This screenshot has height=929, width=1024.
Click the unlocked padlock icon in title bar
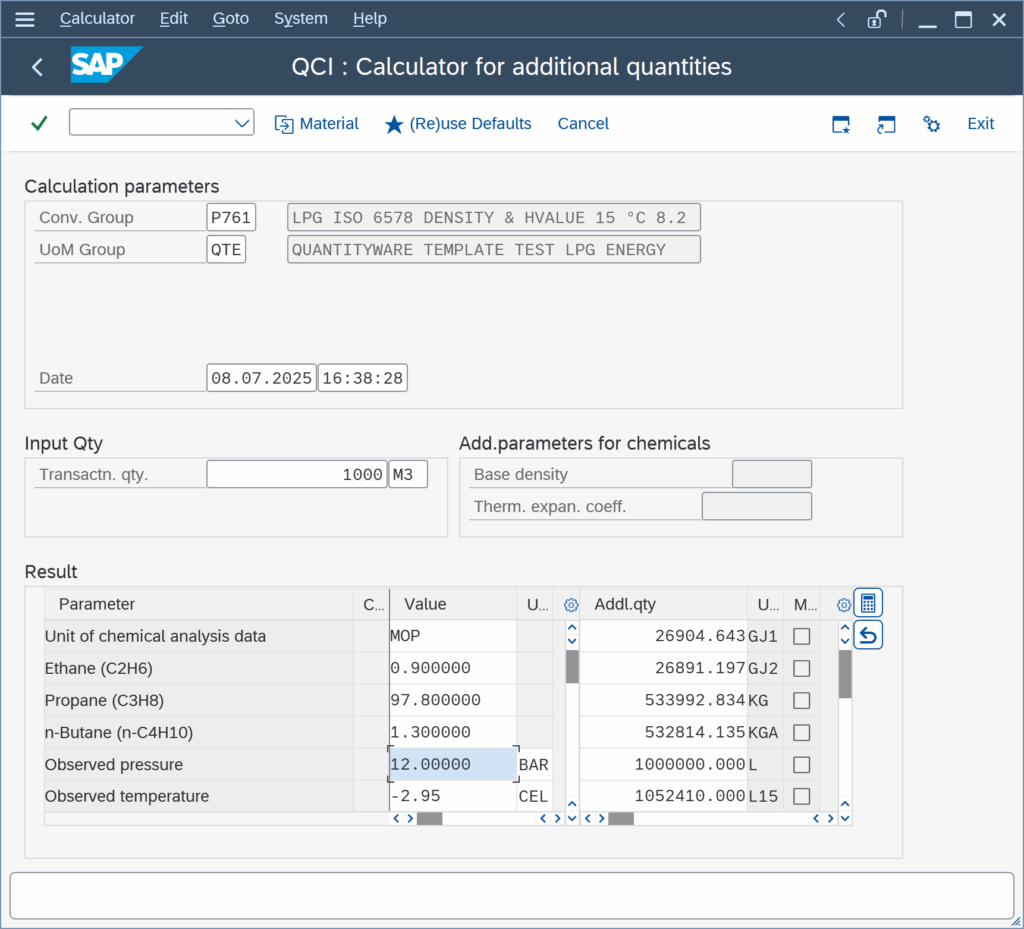point(876,19)
